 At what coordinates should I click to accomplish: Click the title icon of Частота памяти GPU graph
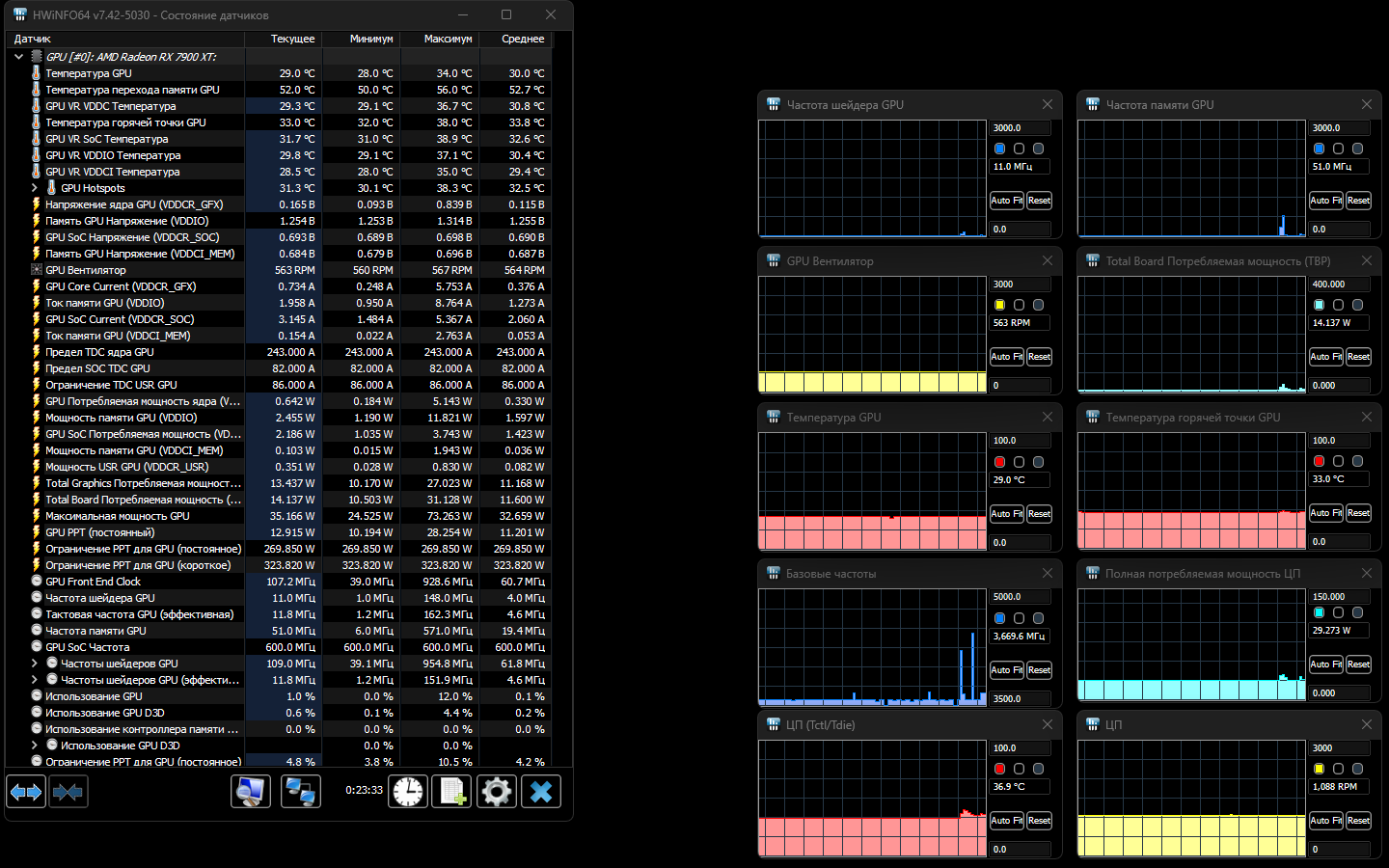(x=1093, y=104)
